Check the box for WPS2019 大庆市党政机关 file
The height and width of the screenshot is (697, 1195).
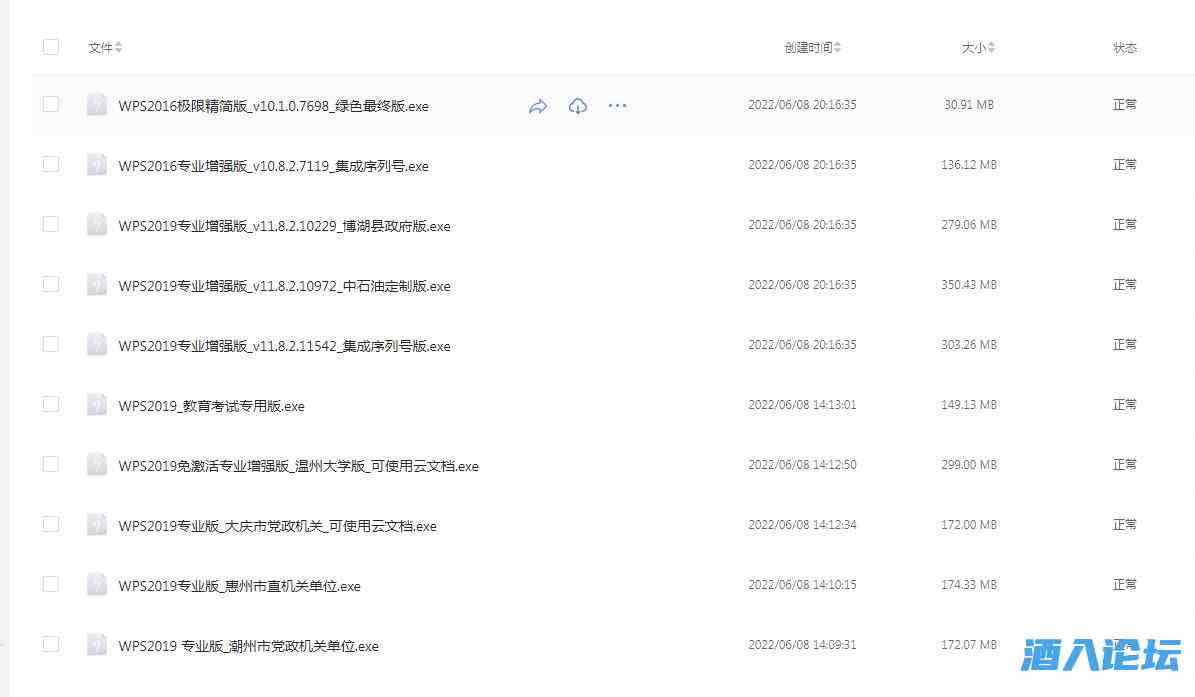[51, 524]
